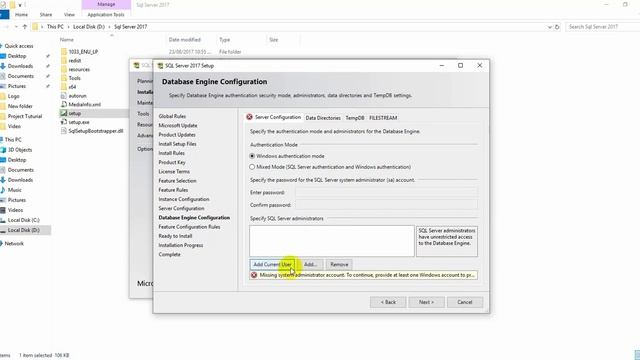The image size is (640, 360).
Task: Select Feature Selection step
Action: coord(178,180)
